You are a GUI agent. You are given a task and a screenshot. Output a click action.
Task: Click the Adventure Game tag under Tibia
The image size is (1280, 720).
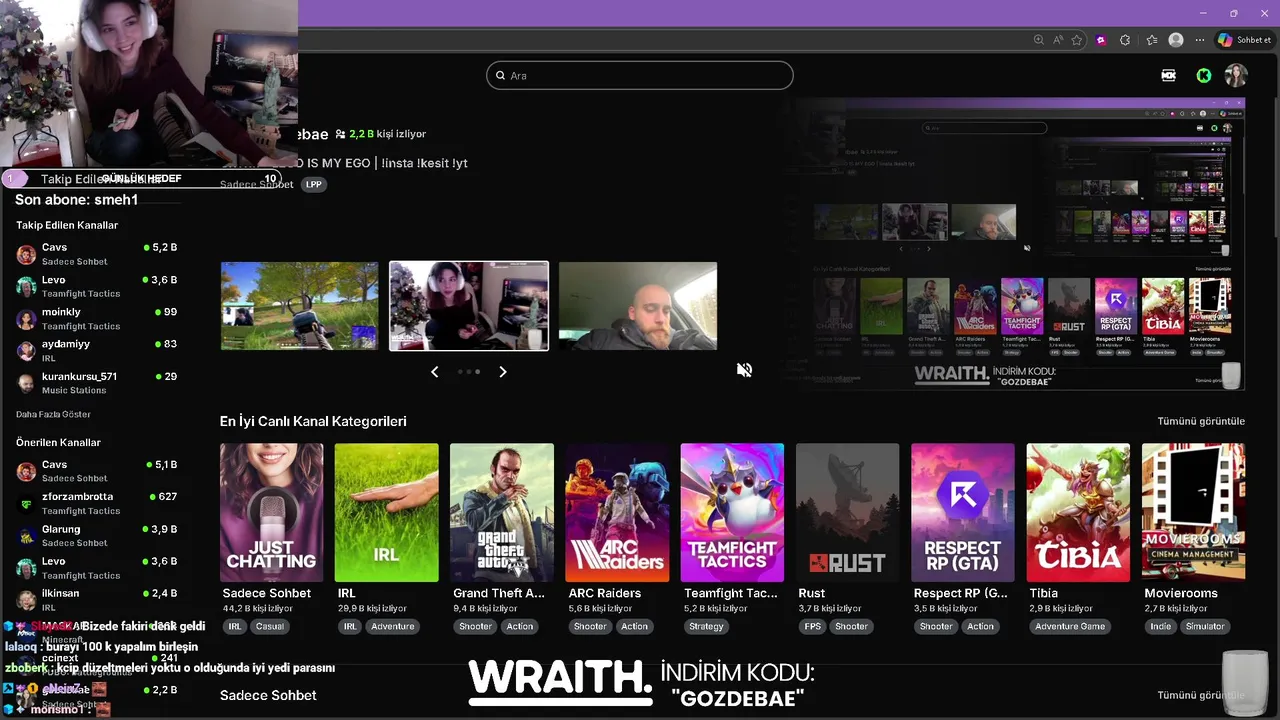(x=1070, y=627)
